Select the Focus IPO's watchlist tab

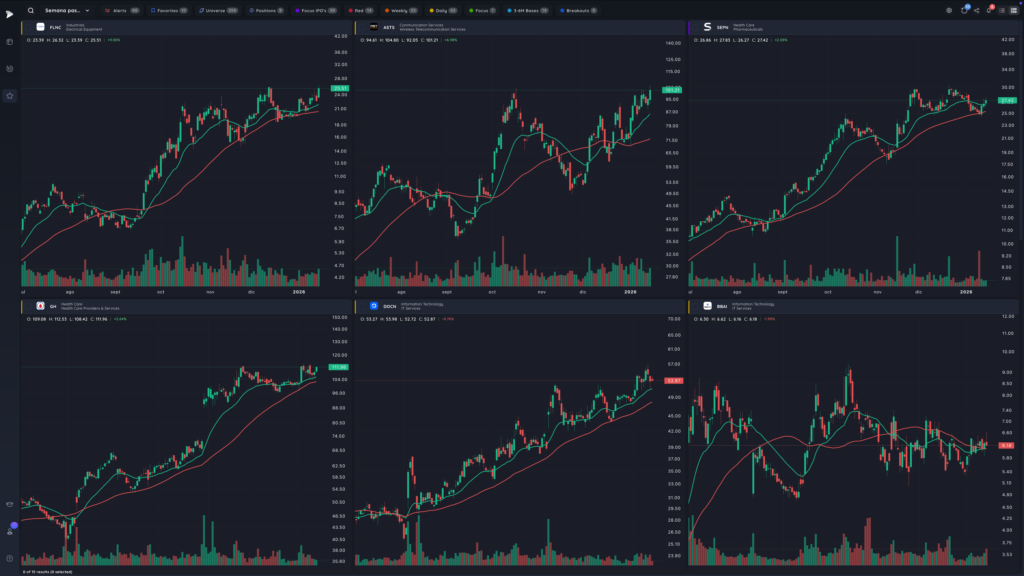point(316,10)
